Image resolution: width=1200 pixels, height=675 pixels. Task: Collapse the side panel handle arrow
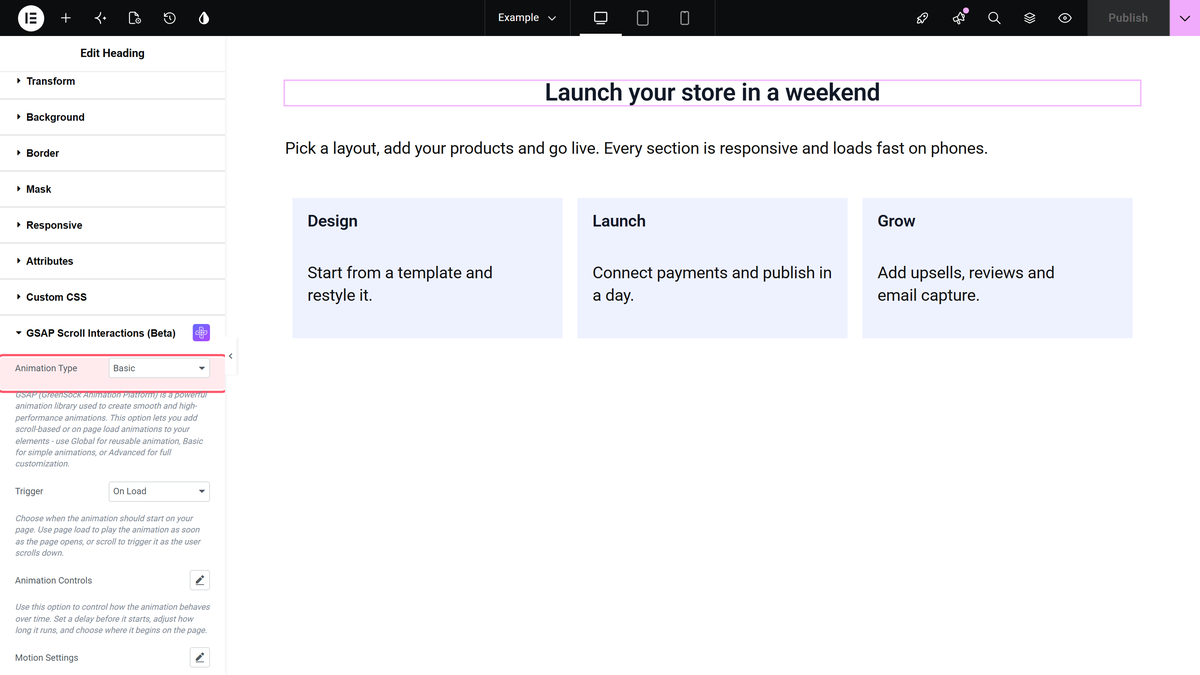coord(231,356)
